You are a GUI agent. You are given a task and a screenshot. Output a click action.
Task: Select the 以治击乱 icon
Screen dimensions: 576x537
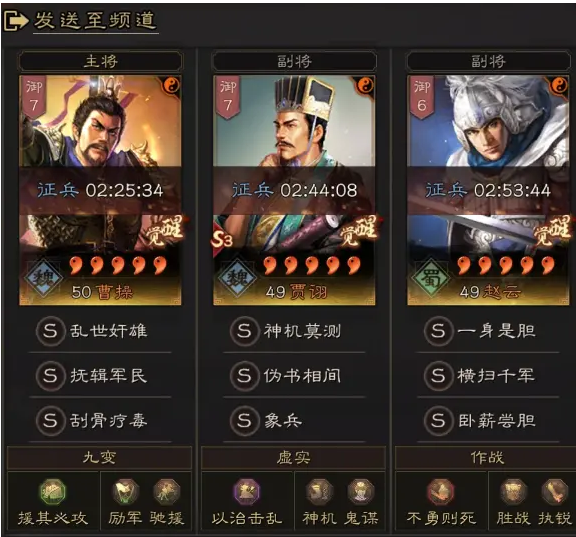(247, 492)
